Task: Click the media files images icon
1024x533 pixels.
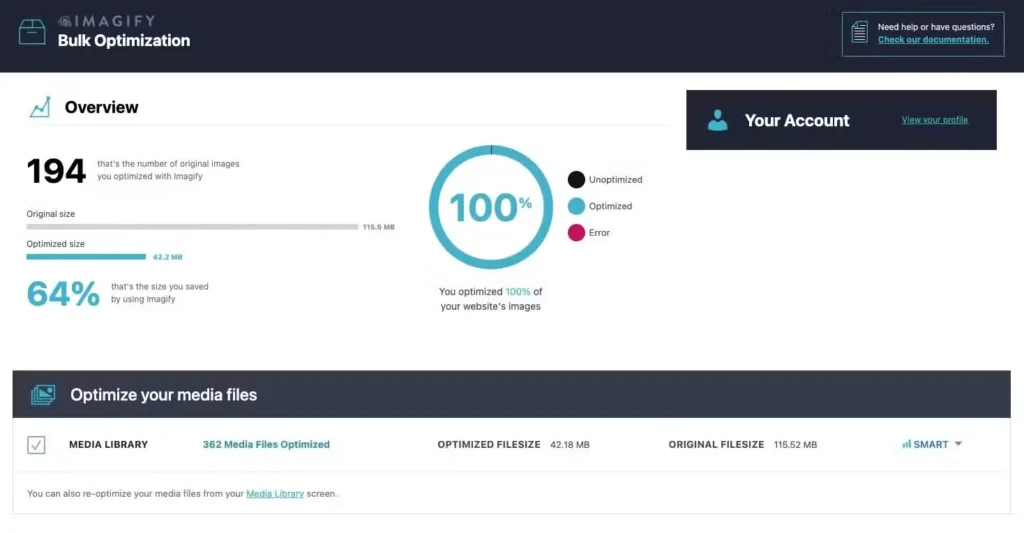Action: point(43,395)
